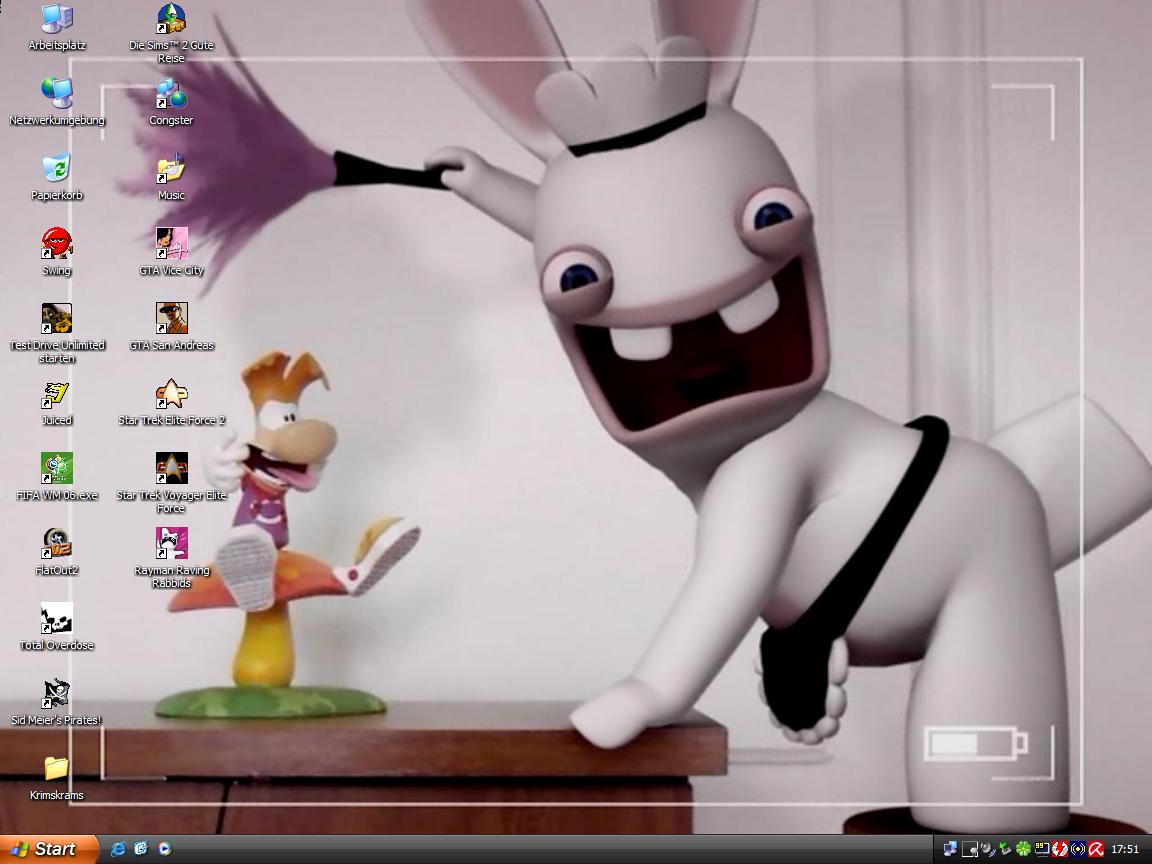Select the FIFA WM 06.exe icon

point(56,469)
